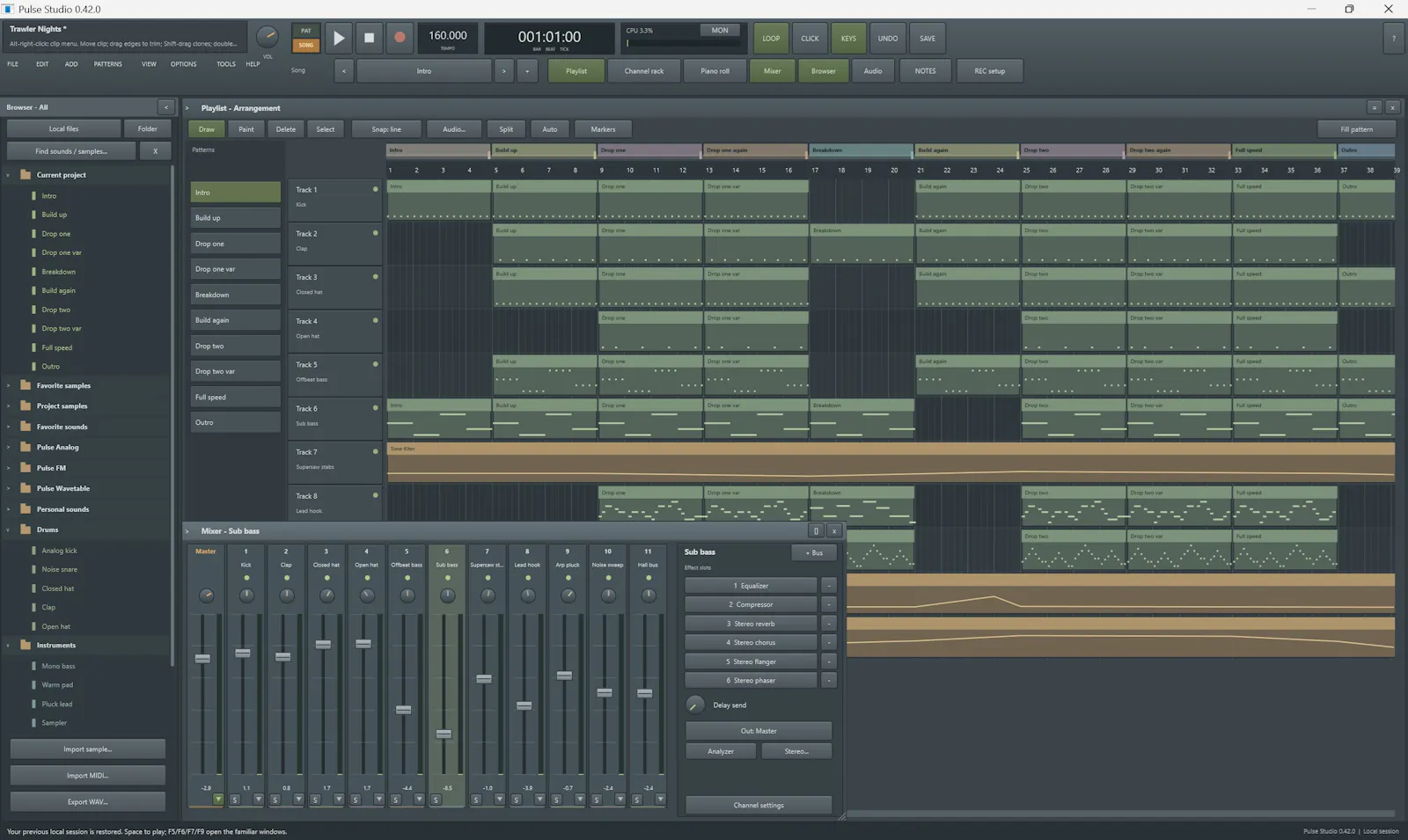
Task: Mute the Closed hat mixer channel LED
Action: pos(326,578)
